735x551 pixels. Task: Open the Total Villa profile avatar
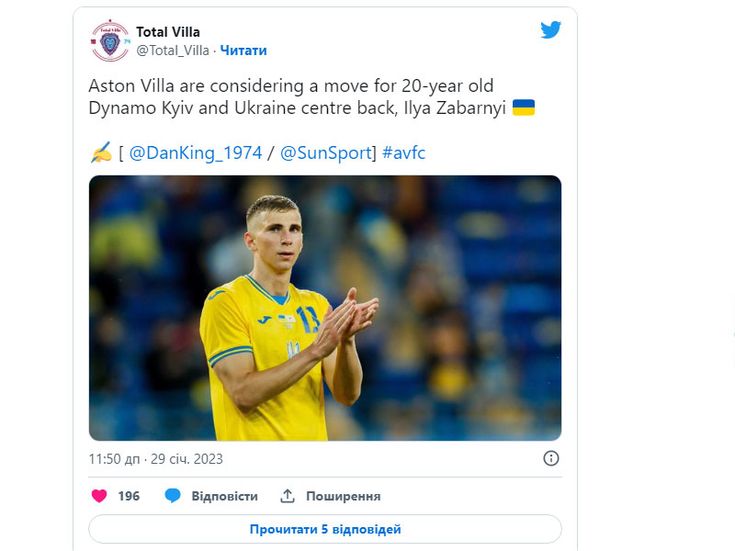pos(110,41)
